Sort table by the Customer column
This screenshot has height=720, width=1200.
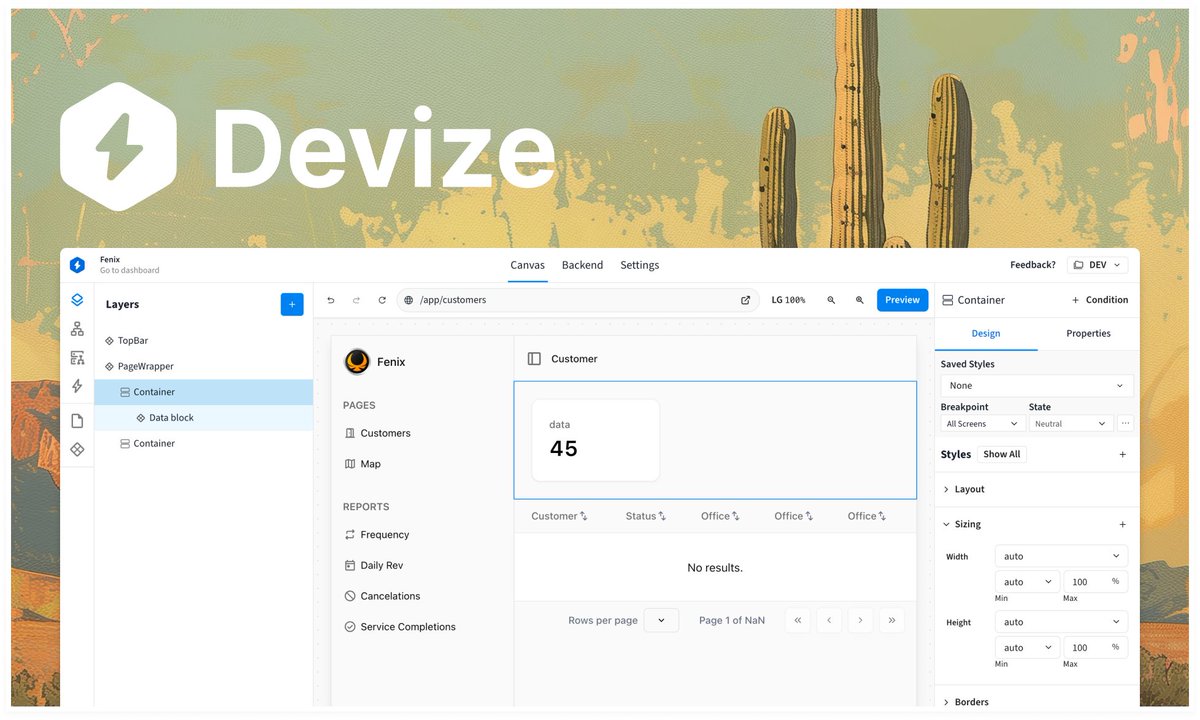pos(559,516)
